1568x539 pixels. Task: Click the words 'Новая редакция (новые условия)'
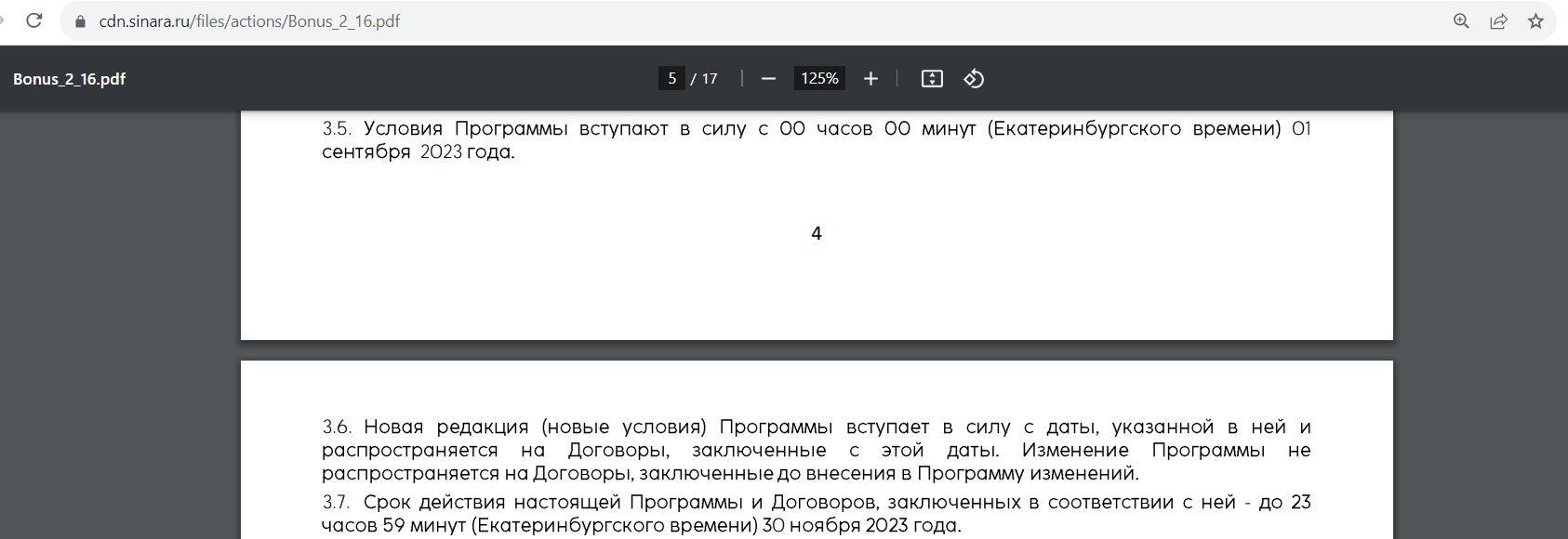[536, 427]
